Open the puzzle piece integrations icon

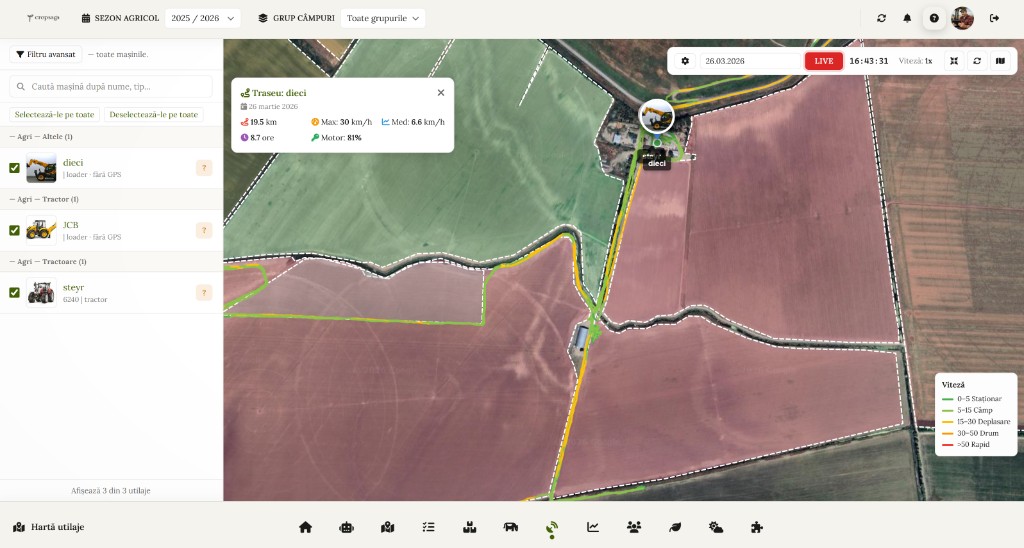tap(757, 527)
